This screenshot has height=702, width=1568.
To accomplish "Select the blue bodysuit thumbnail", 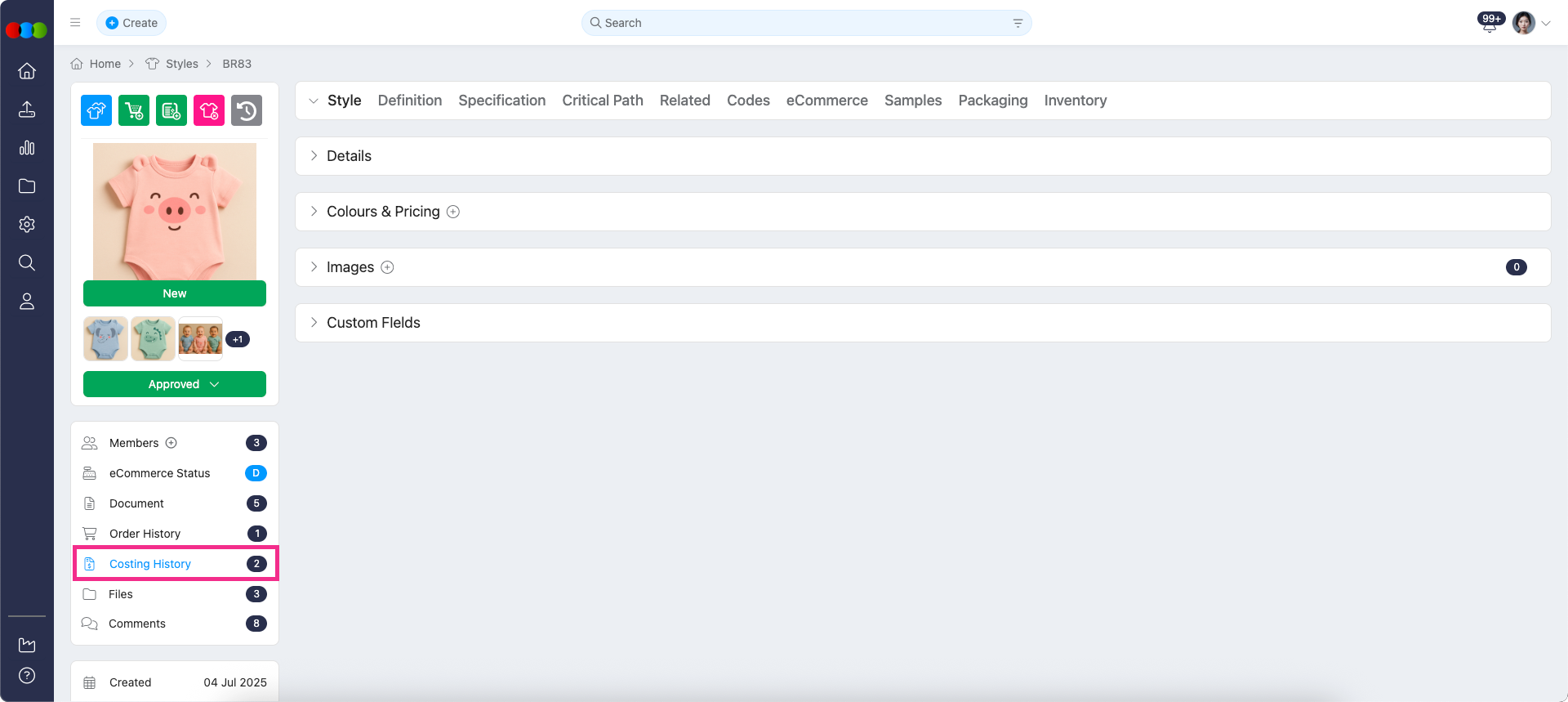I will (x=105, y=339).
